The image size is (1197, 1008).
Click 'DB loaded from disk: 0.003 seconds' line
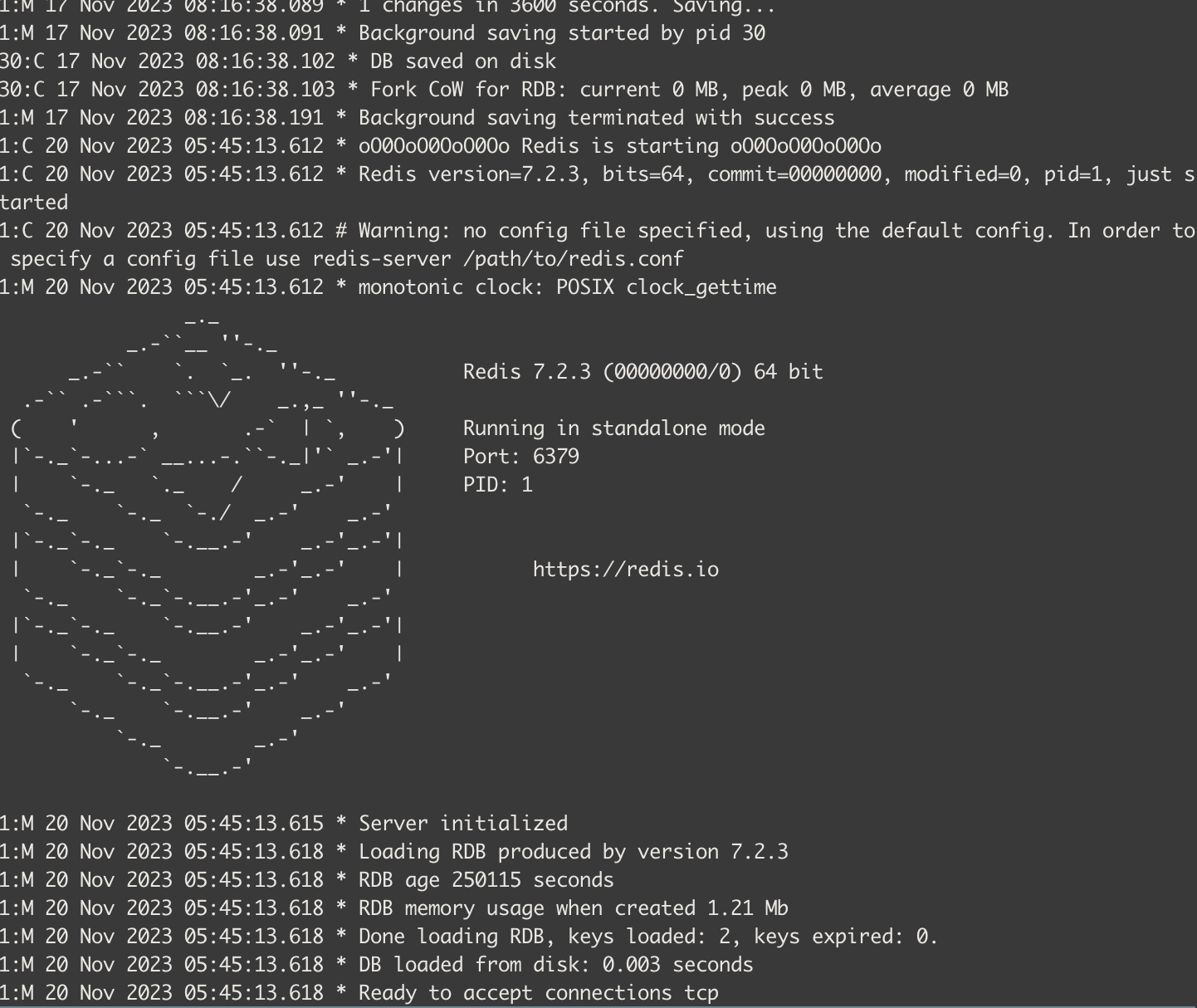377,965
